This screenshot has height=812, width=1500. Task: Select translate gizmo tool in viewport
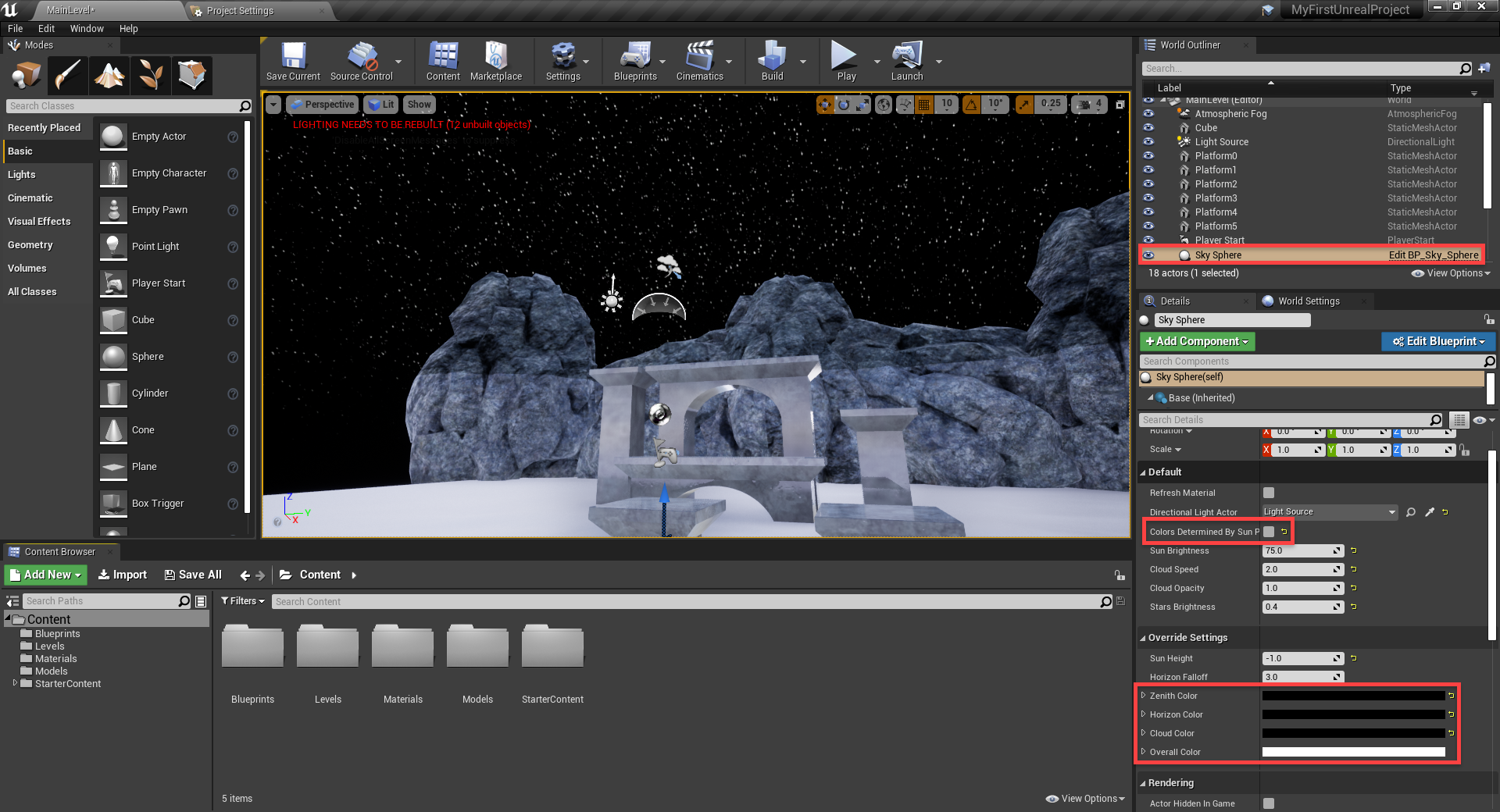(x=825, y=105)
